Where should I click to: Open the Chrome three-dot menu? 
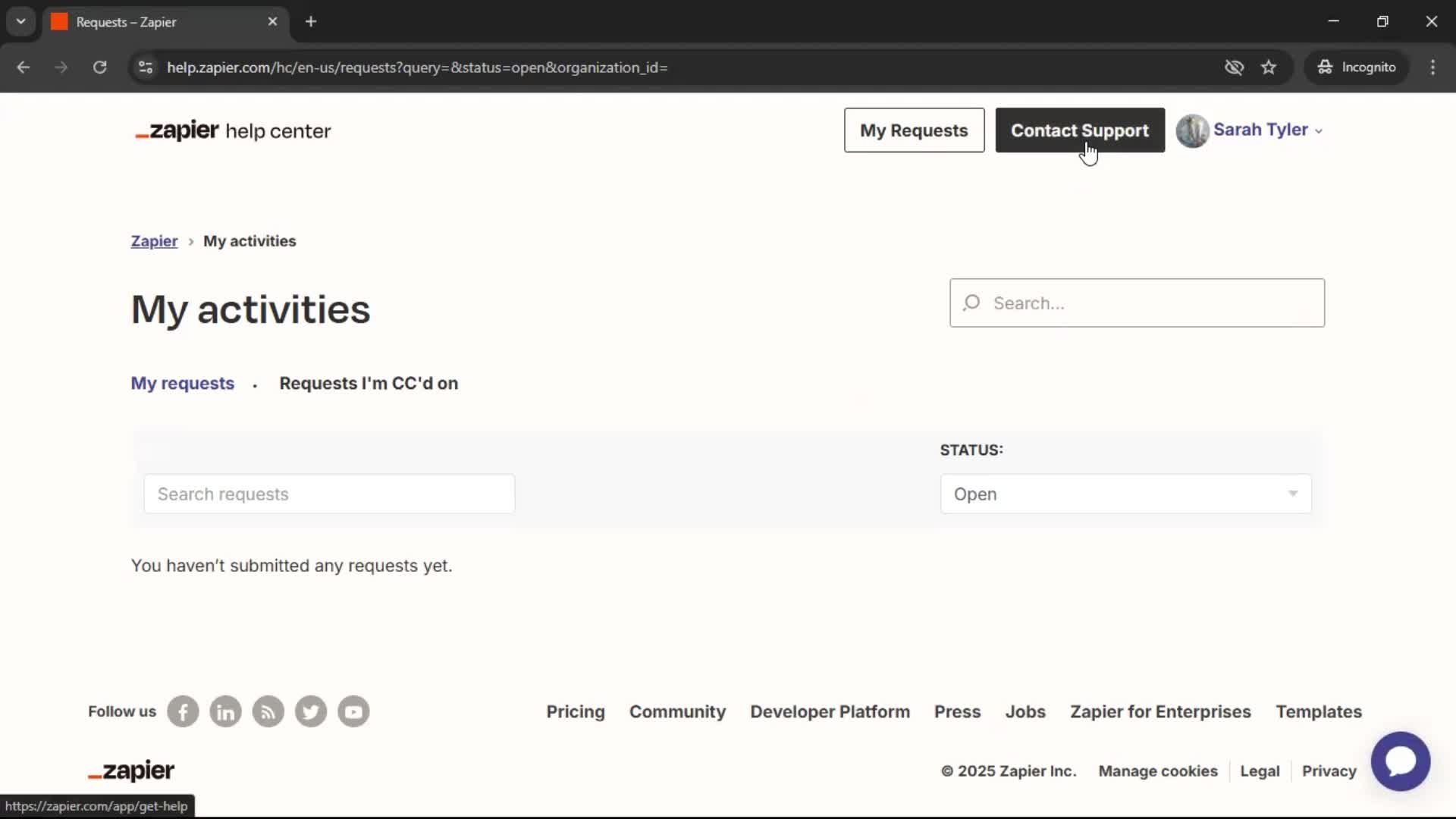click(x=1432, y=67)
